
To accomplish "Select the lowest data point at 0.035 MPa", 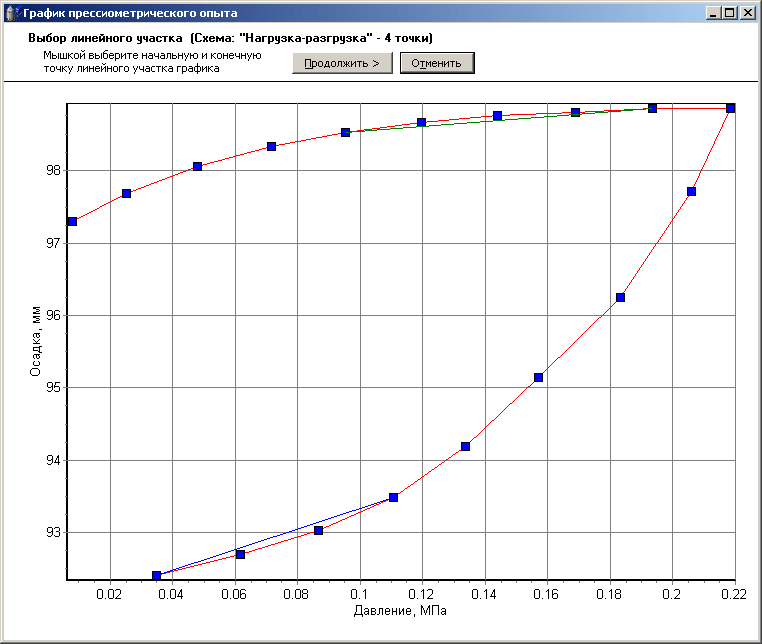I will point(157,575).
